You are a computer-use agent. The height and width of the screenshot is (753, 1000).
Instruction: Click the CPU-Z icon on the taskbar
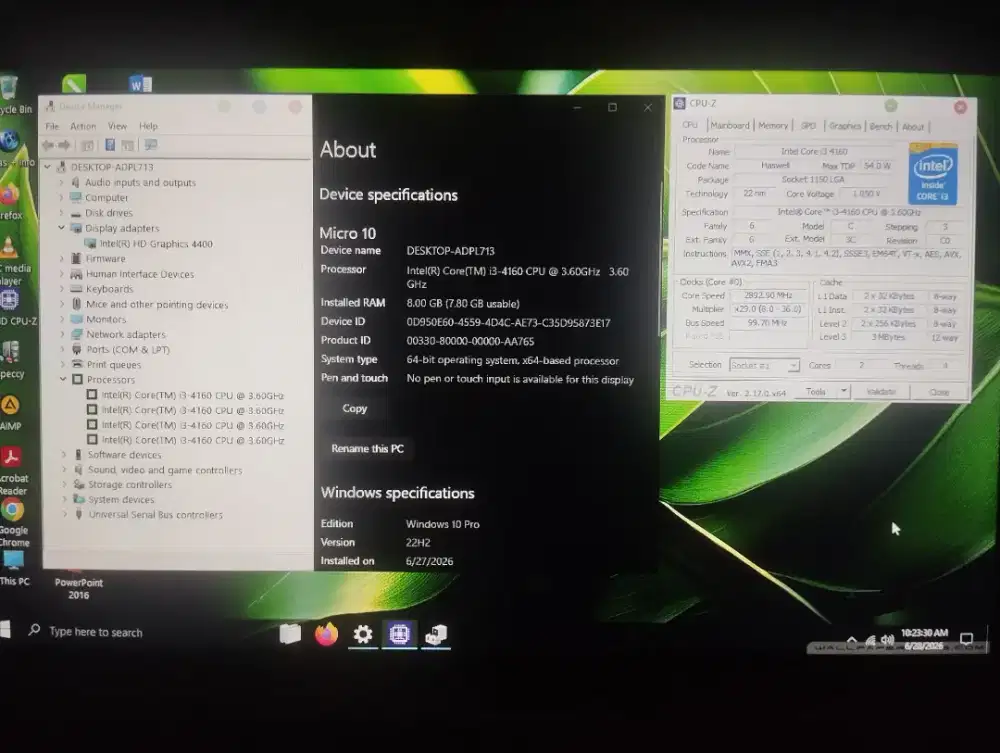pyautogui.click(x=399, y=634)
